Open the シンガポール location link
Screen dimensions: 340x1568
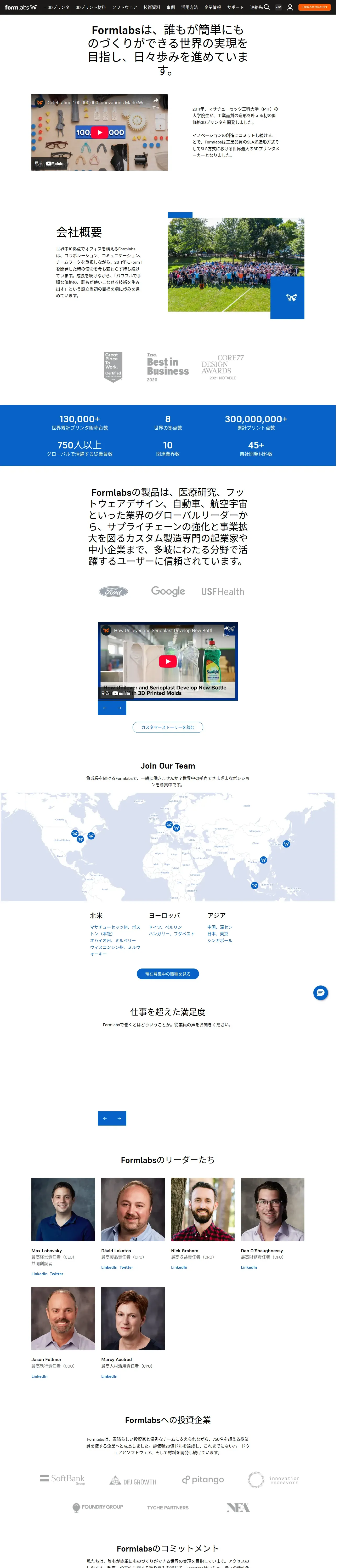point(220,941)
